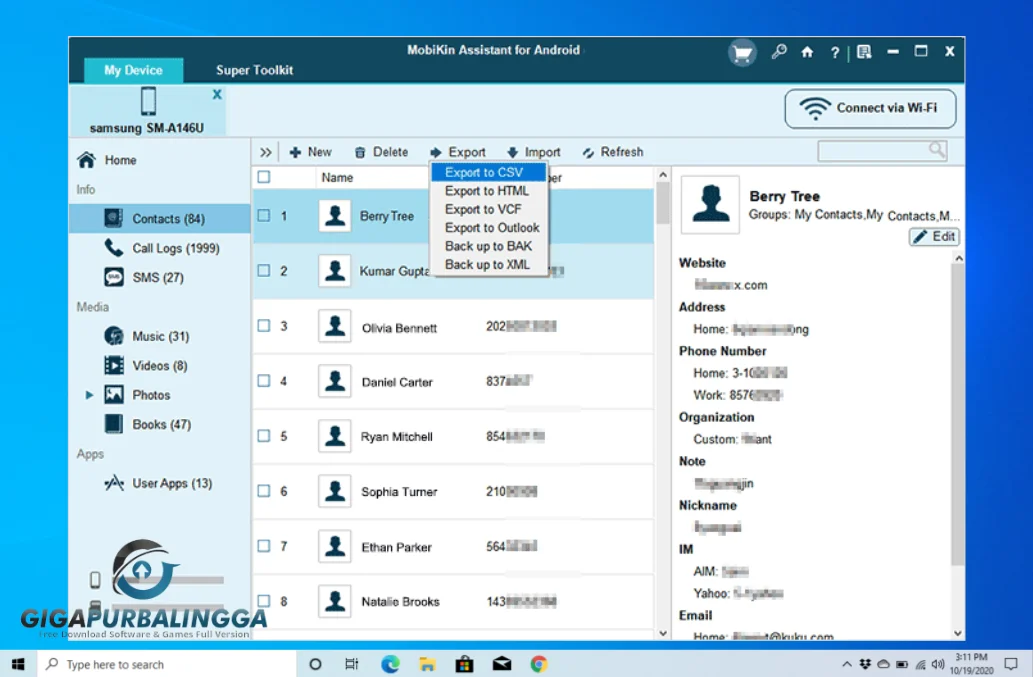This screenshot has height=677, width=1033.
Task: Toggle the select-all contacts checkbox
Action: (x=264, y=176)
